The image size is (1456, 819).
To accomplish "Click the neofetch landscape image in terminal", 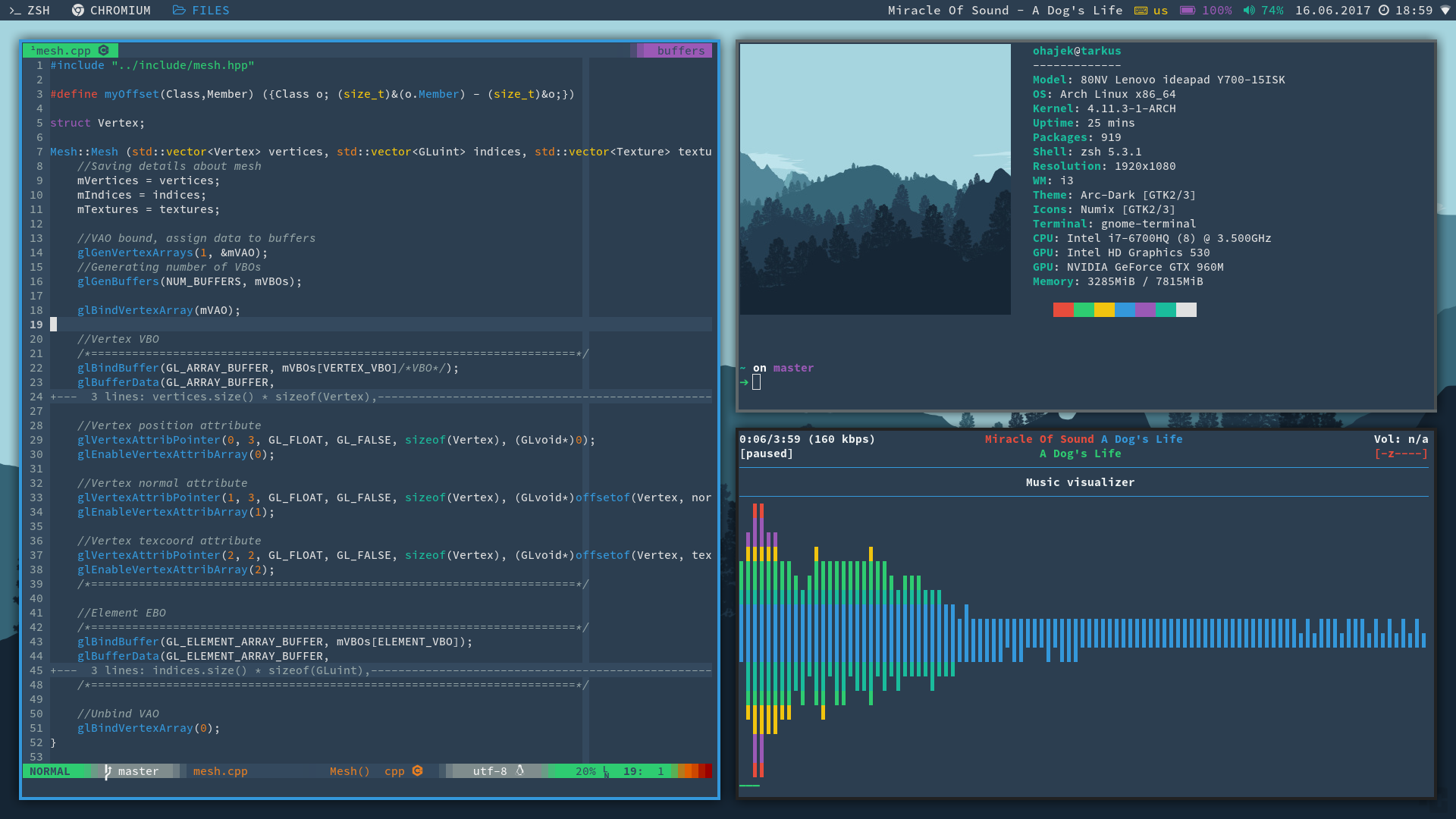I will tap(875, 179).
